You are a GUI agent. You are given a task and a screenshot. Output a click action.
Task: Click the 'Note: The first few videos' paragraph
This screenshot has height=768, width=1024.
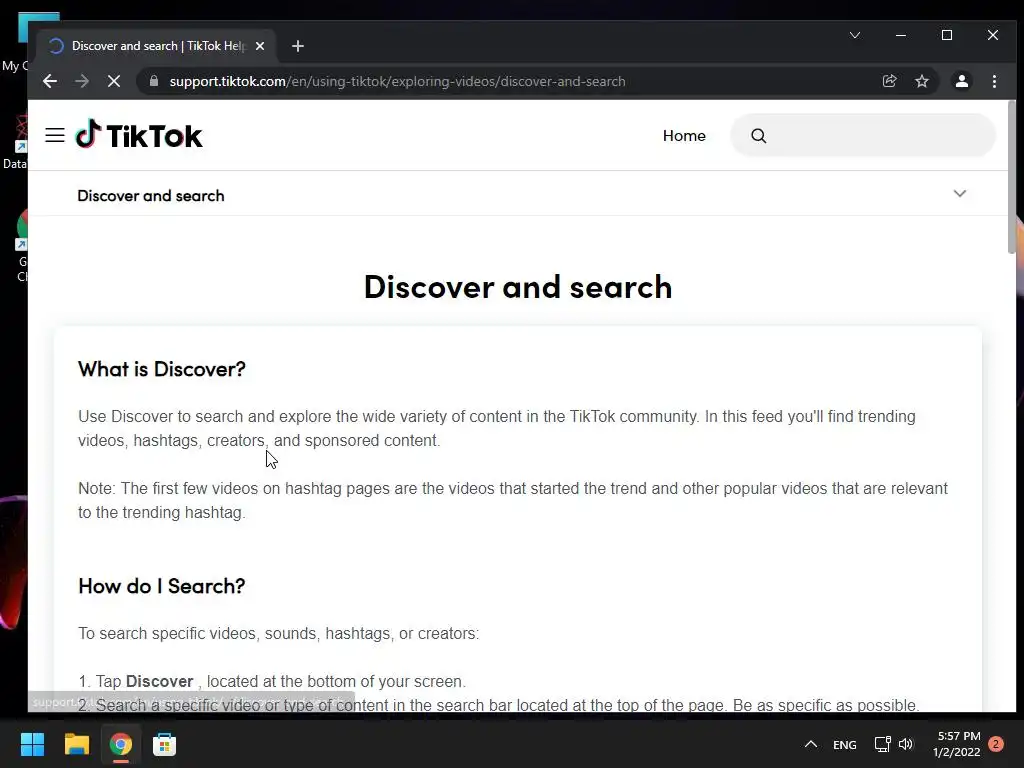(513, 500)
